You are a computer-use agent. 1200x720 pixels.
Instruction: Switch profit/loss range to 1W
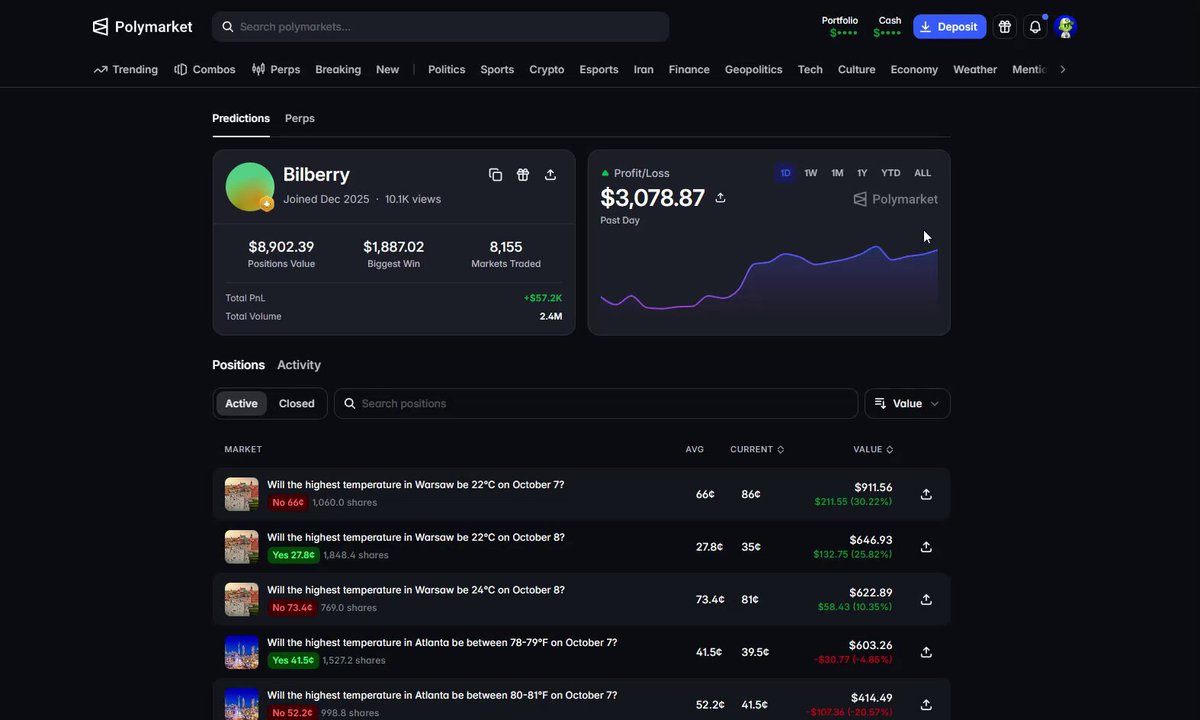[x=811, y=173]
